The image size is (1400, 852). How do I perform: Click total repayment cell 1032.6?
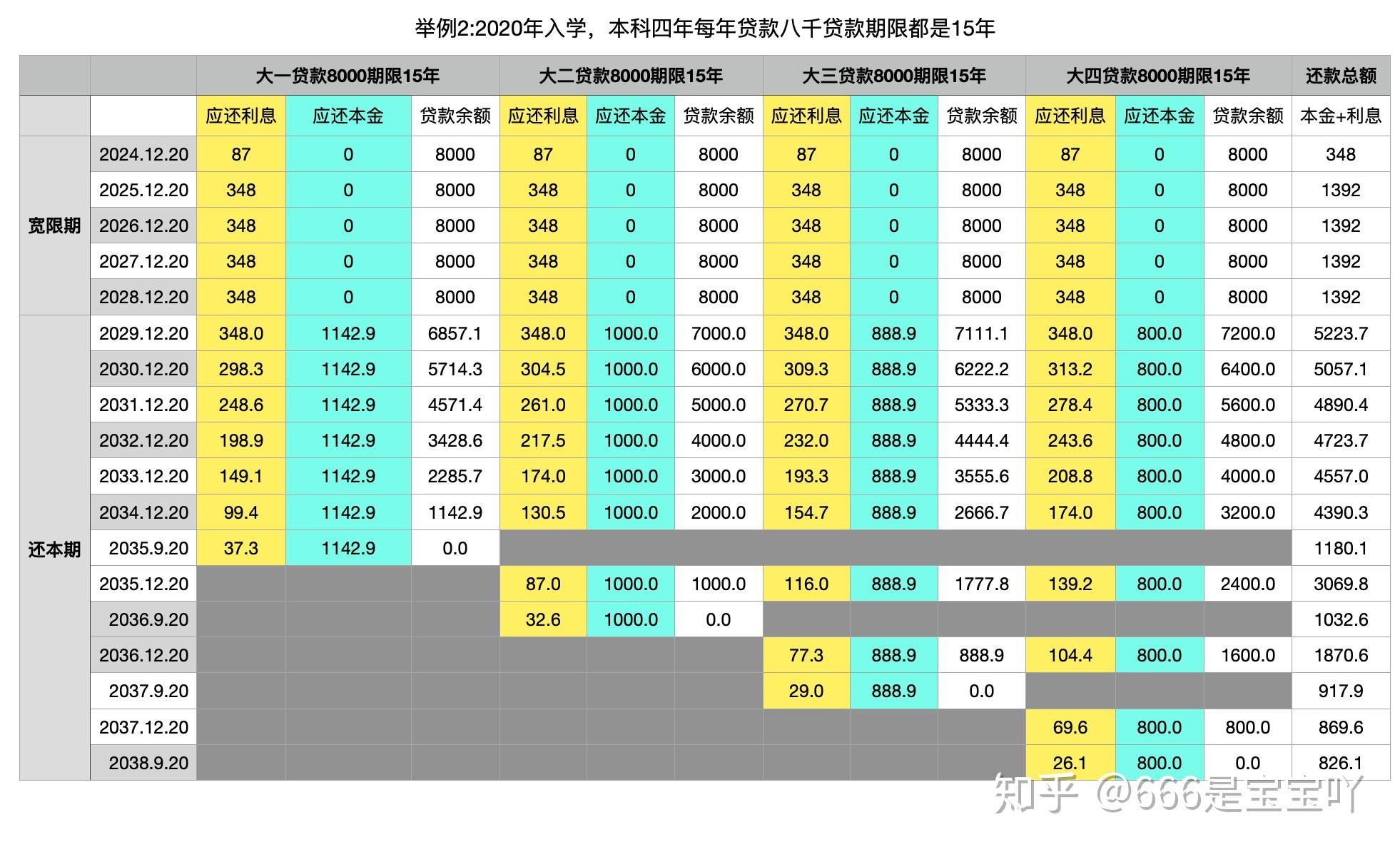coord(1341,619)
